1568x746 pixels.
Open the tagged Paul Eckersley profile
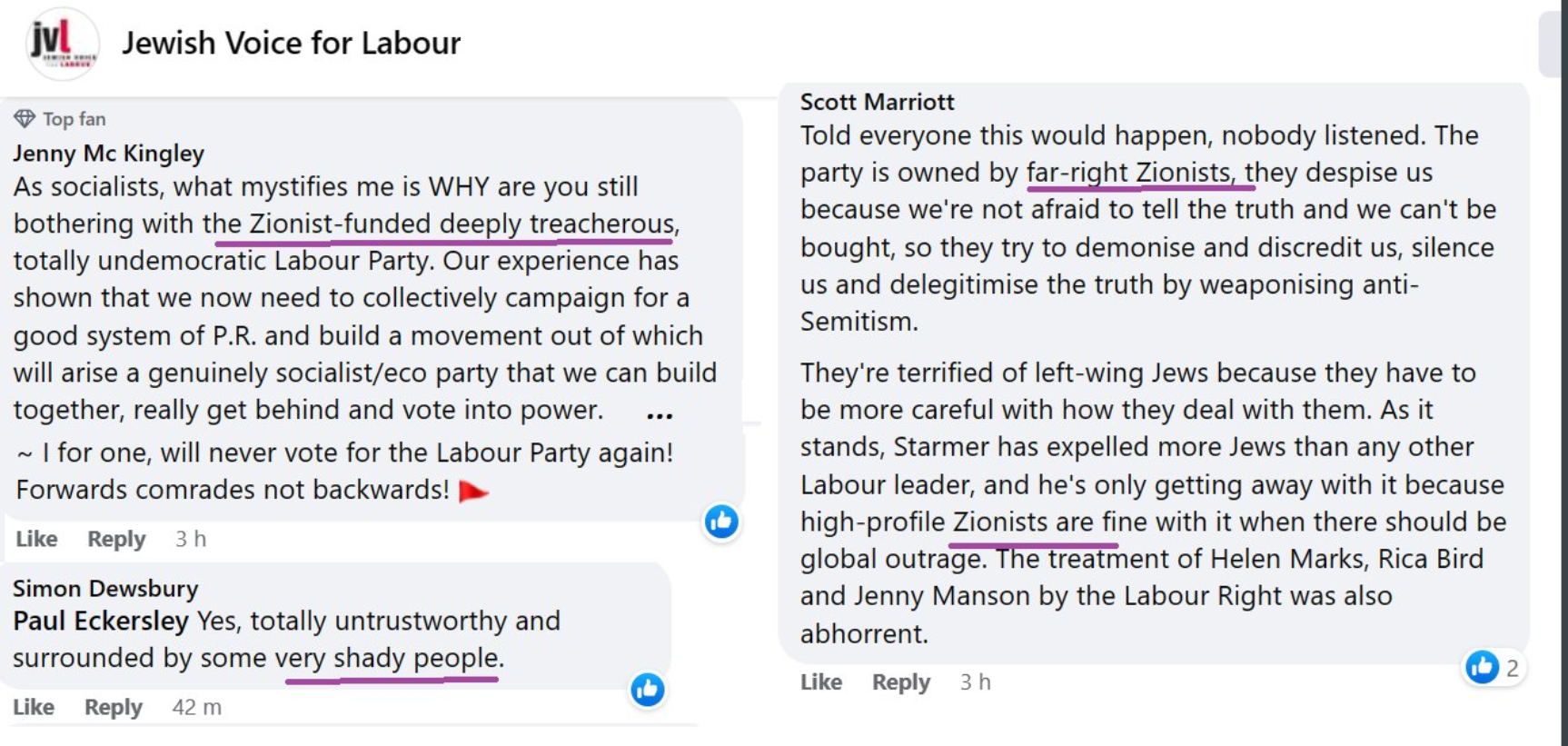pyautogui.click(x=100, y=622)
